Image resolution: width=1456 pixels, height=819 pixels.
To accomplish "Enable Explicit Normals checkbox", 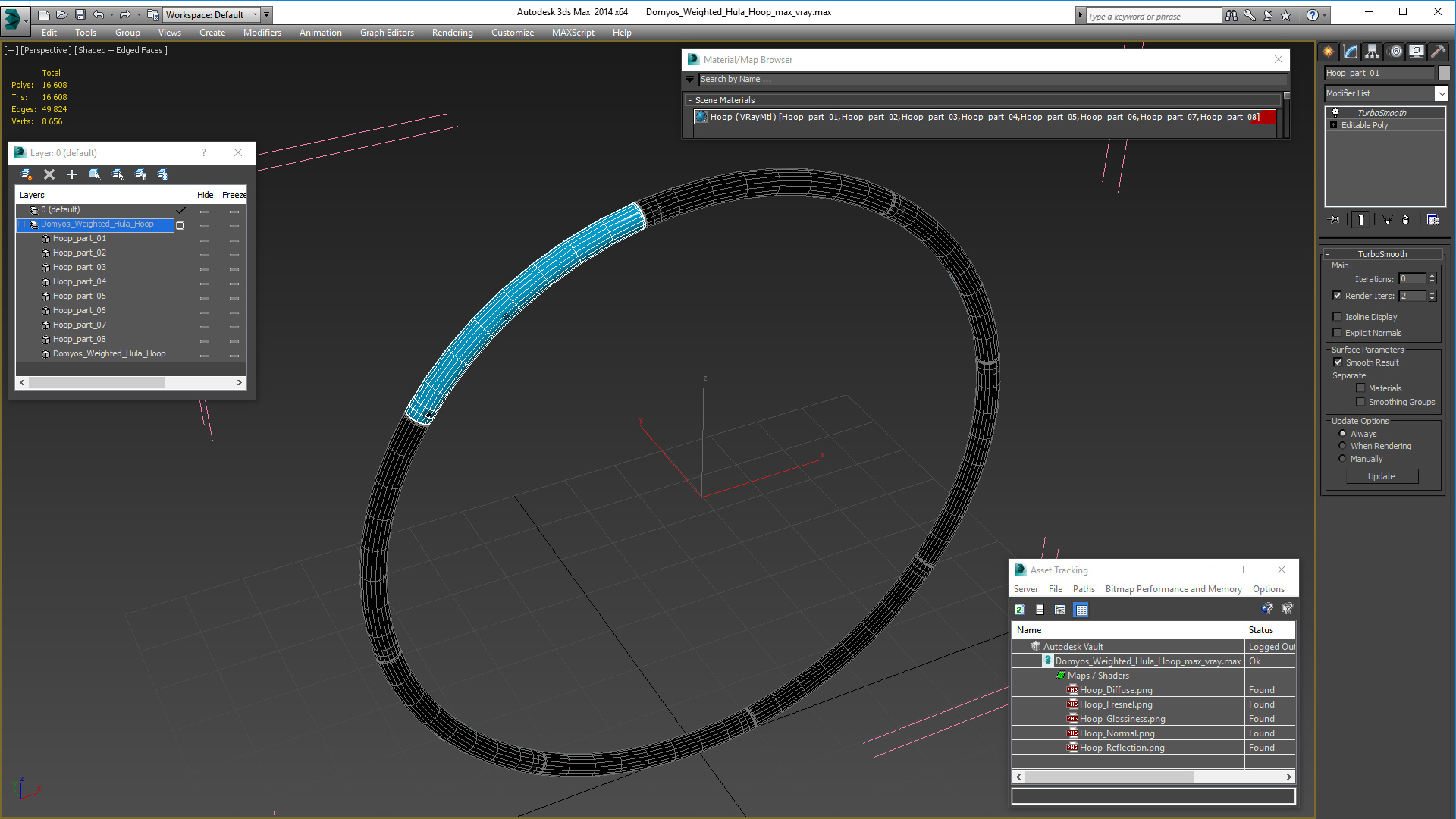I will point(1337,333).
